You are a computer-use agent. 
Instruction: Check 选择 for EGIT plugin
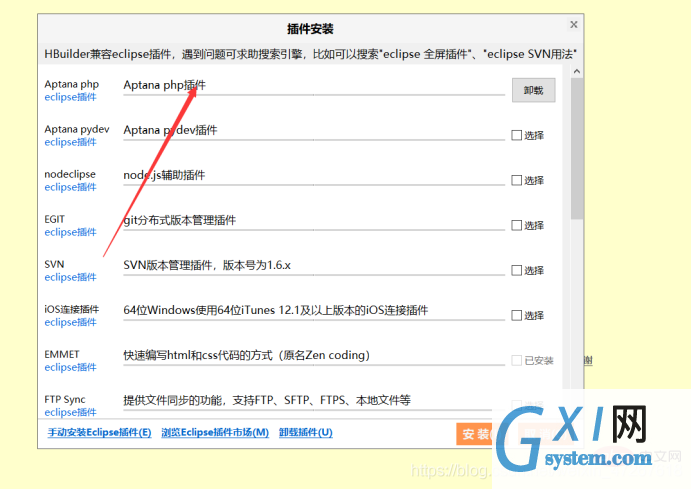point(516,225)
